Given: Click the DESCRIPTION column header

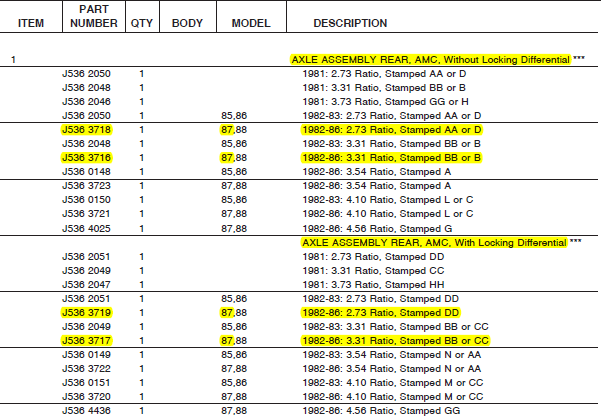Looking at the screenshot, I should coord(350,23).
